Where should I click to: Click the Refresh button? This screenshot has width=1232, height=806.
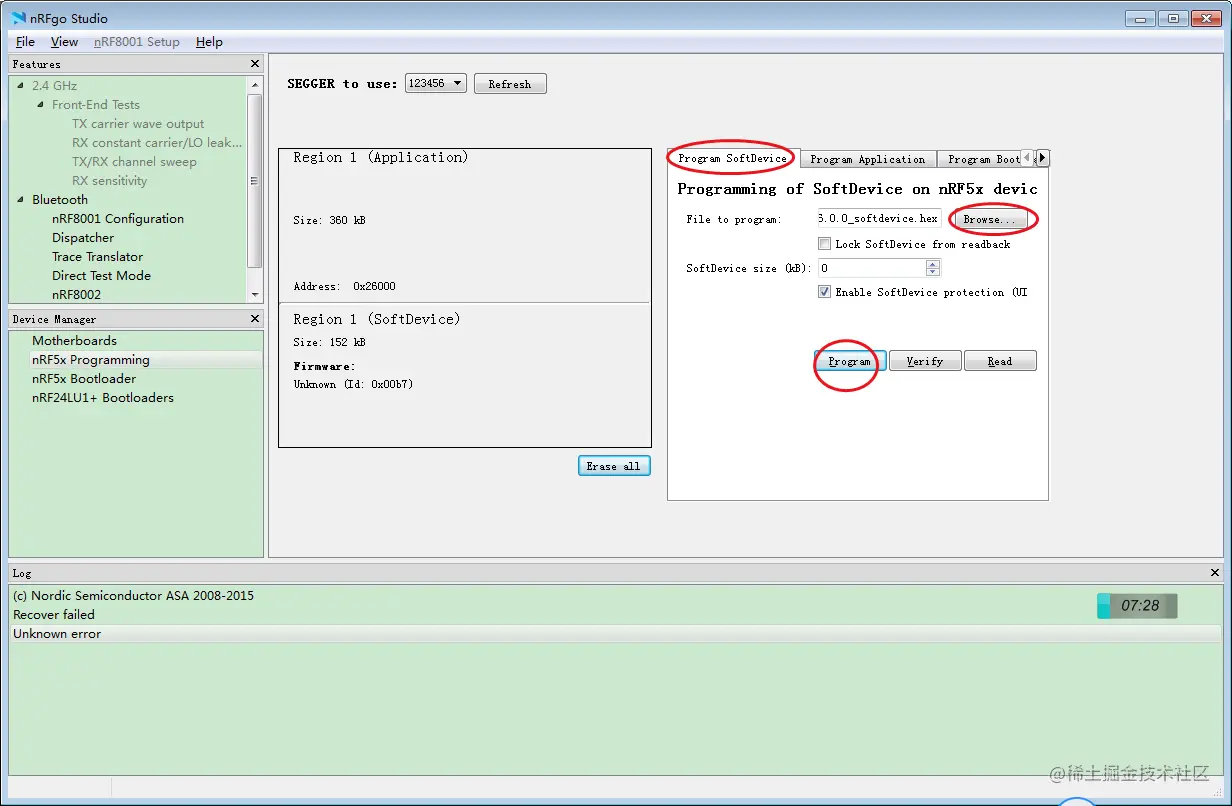tap(510, 84)
